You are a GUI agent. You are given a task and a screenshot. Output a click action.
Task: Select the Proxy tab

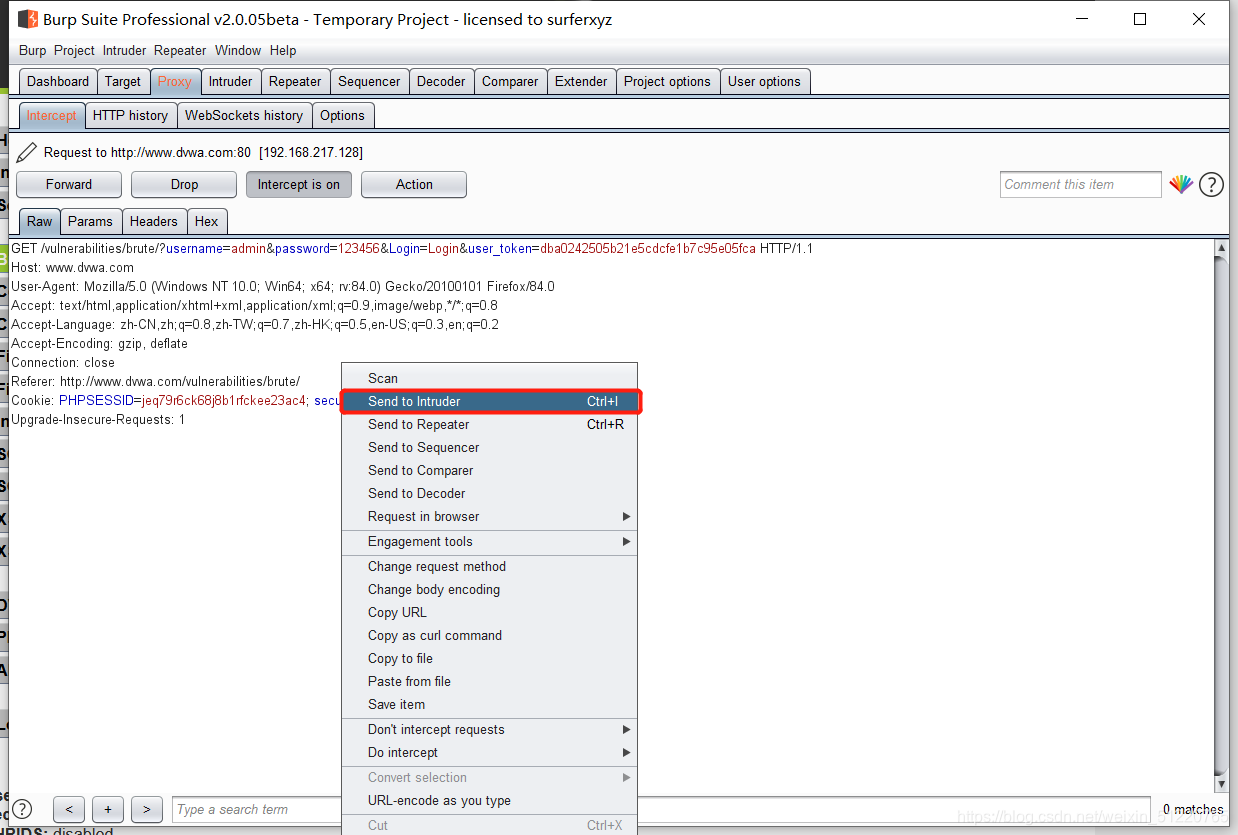pyautogui.click(x=174, y=81)
